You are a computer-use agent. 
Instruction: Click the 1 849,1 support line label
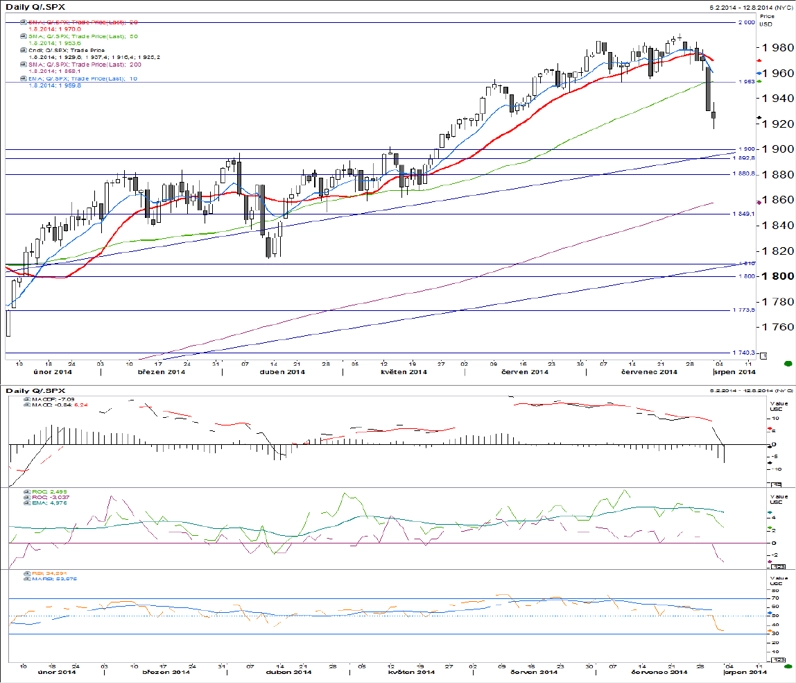tap(743, 214)
